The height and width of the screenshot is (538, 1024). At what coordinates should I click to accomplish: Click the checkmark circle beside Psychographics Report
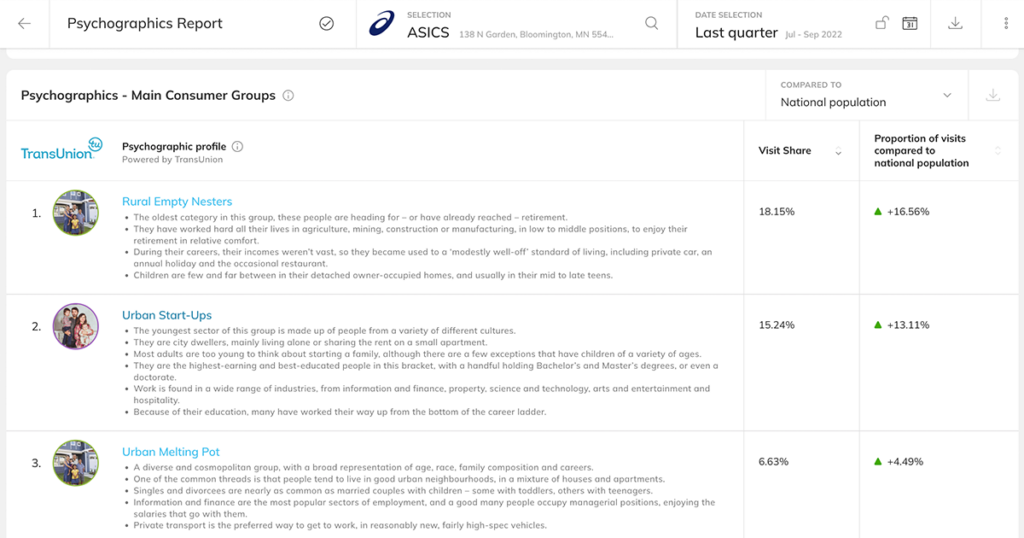tap(327, 24)
